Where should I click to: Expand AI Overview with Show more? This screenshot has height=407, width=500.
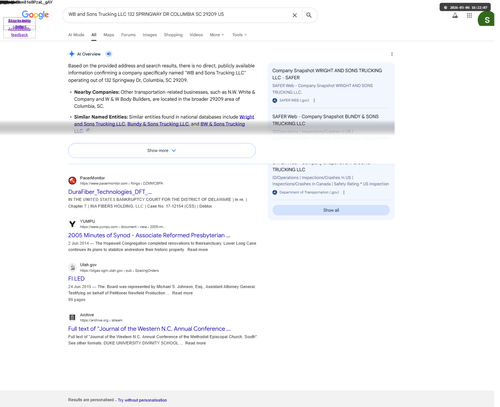pos(162,151)
